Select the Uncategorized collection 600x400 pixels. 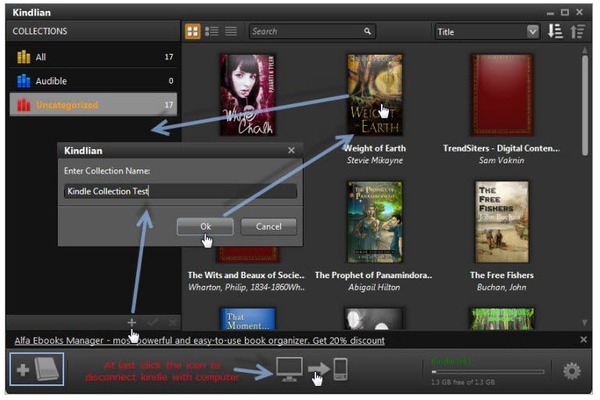(x=93, y=104)
